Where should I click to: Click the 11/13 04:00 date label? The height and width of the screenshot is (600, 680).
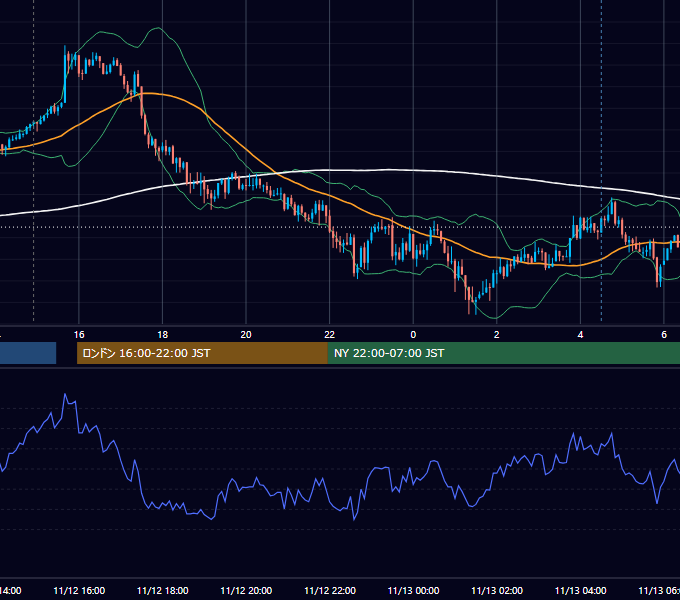pyautogui.click(x=580, y=590)
